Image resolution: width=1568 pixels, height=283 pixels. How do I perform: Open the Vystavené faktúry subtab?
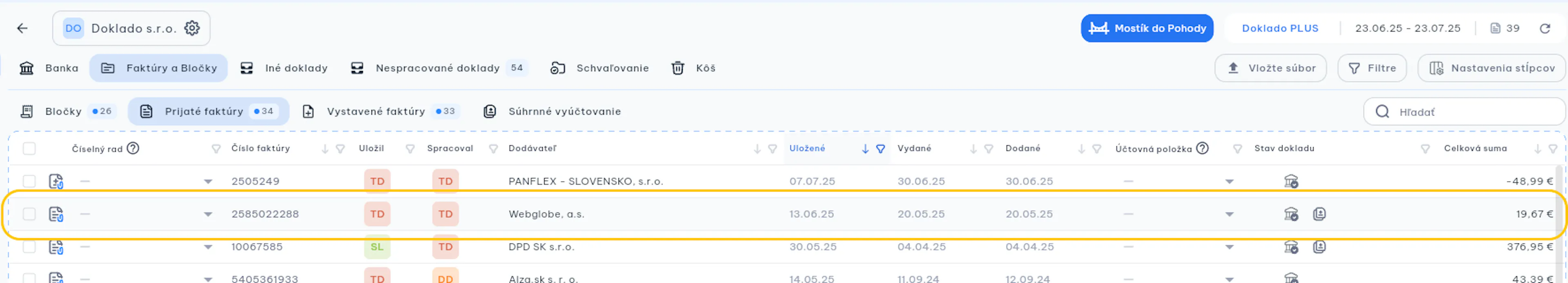click(x=381, y=111)
